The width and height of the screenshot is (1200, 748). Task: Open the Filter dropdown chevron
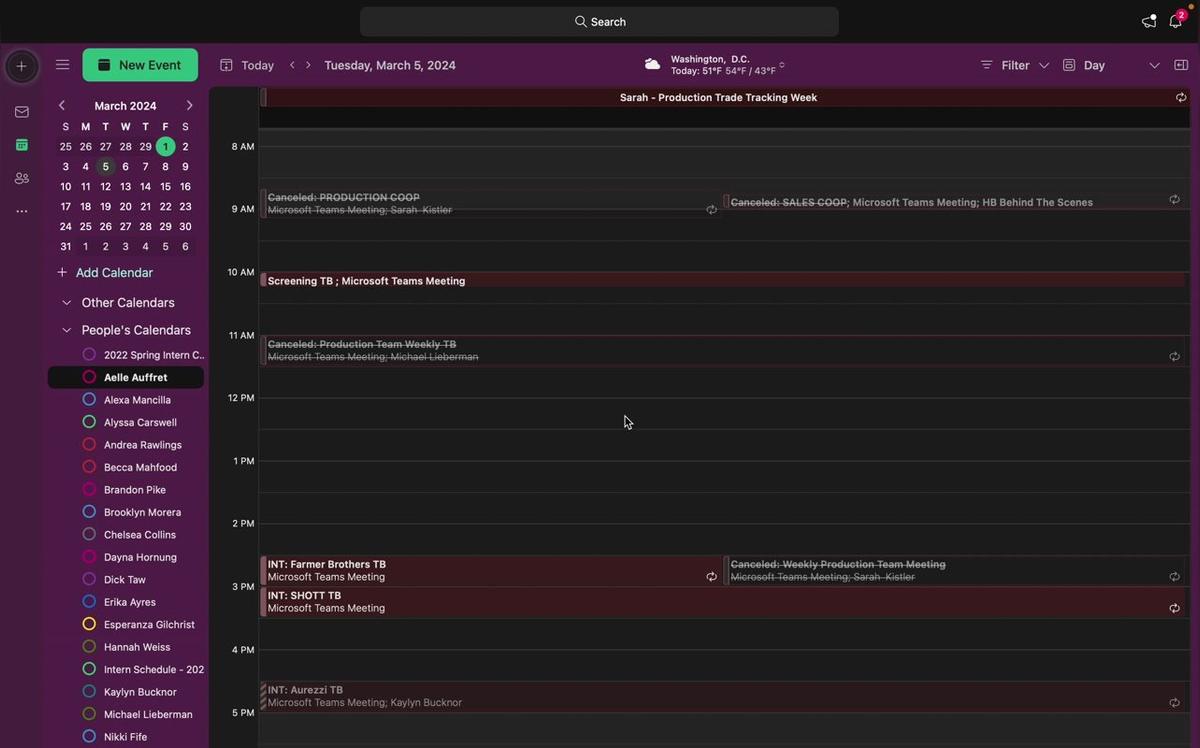pyautogui.click(x=1044, y=65)
